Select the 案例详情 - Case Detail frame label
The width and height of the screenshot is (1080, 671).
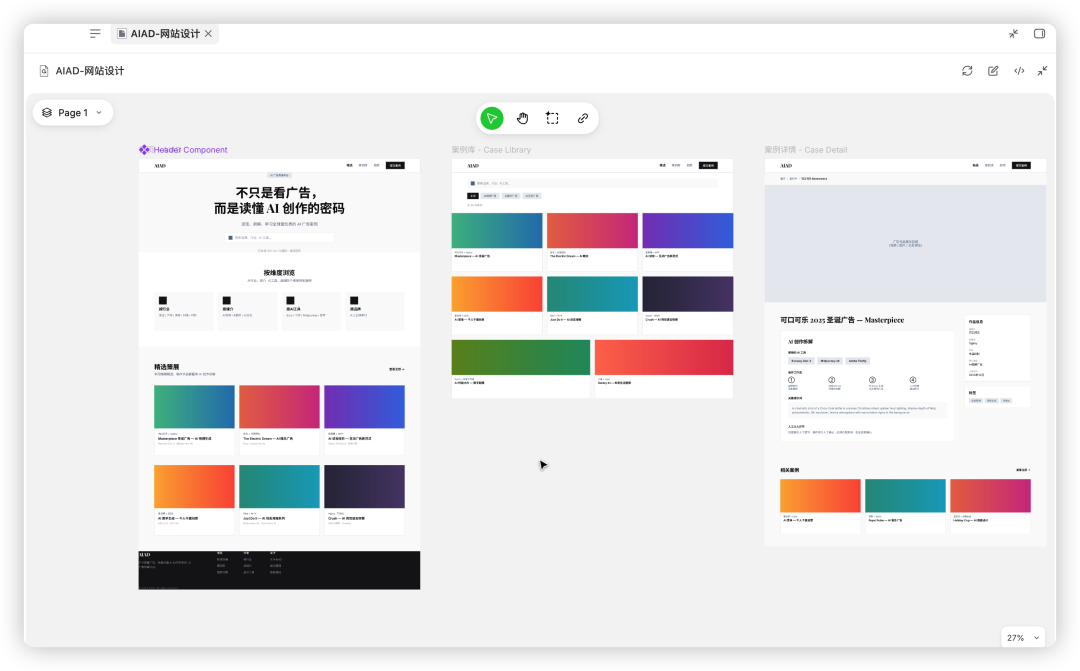click(x=806, y=149)
